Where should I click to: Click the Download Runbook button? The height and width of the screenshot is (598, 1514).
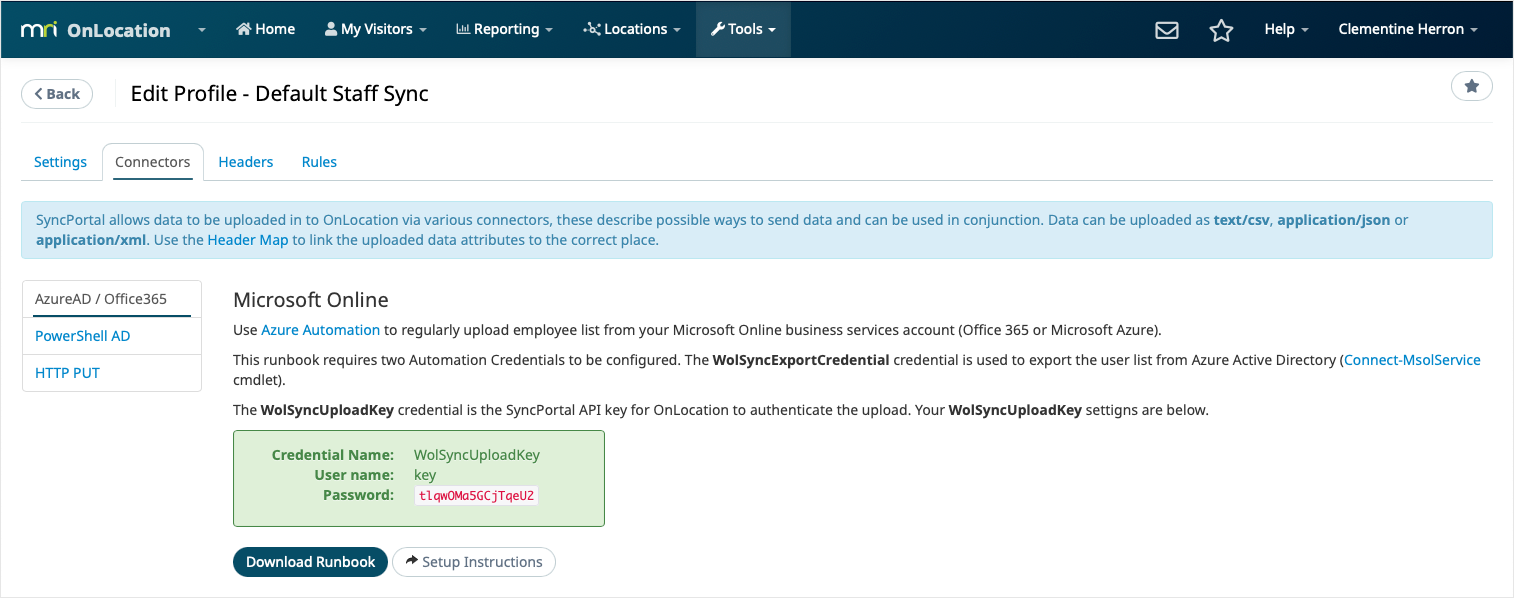310,562
